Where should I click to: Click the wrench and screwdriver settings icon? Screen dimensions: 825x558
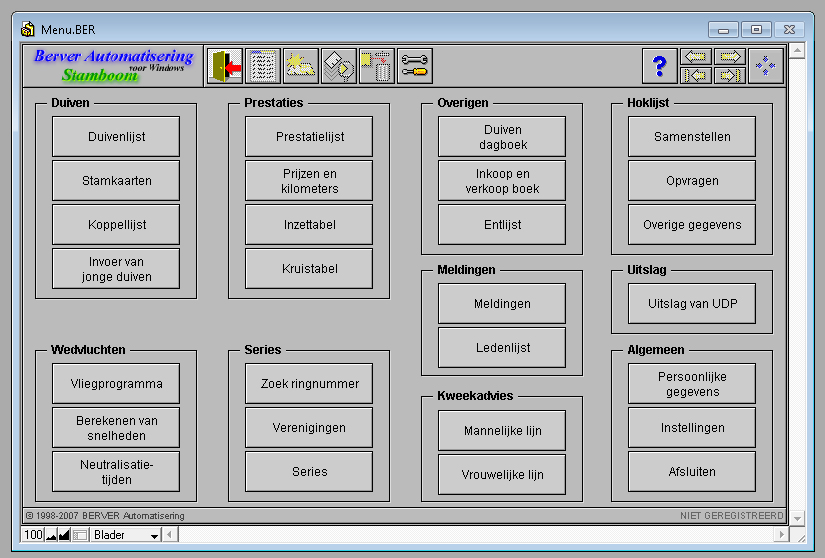pos(415,66)
